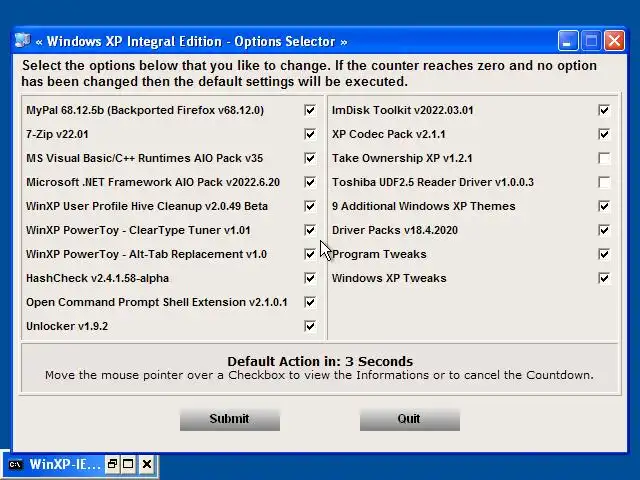
Task: Click the Driver Packs v18.4.2020 label
Action: 395,230
